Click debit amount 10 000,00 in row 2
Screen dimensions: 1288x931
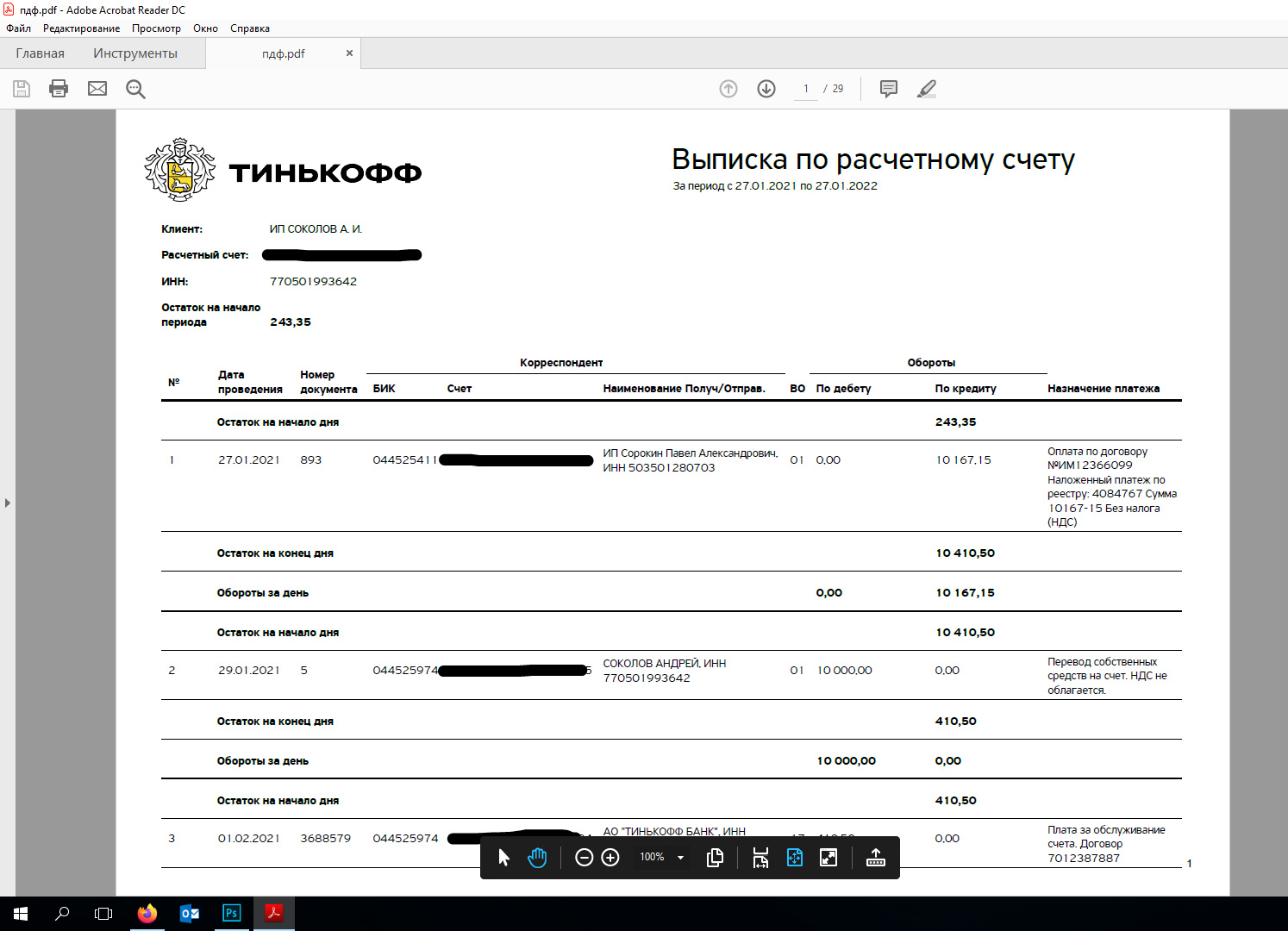(x=845, y=671)
